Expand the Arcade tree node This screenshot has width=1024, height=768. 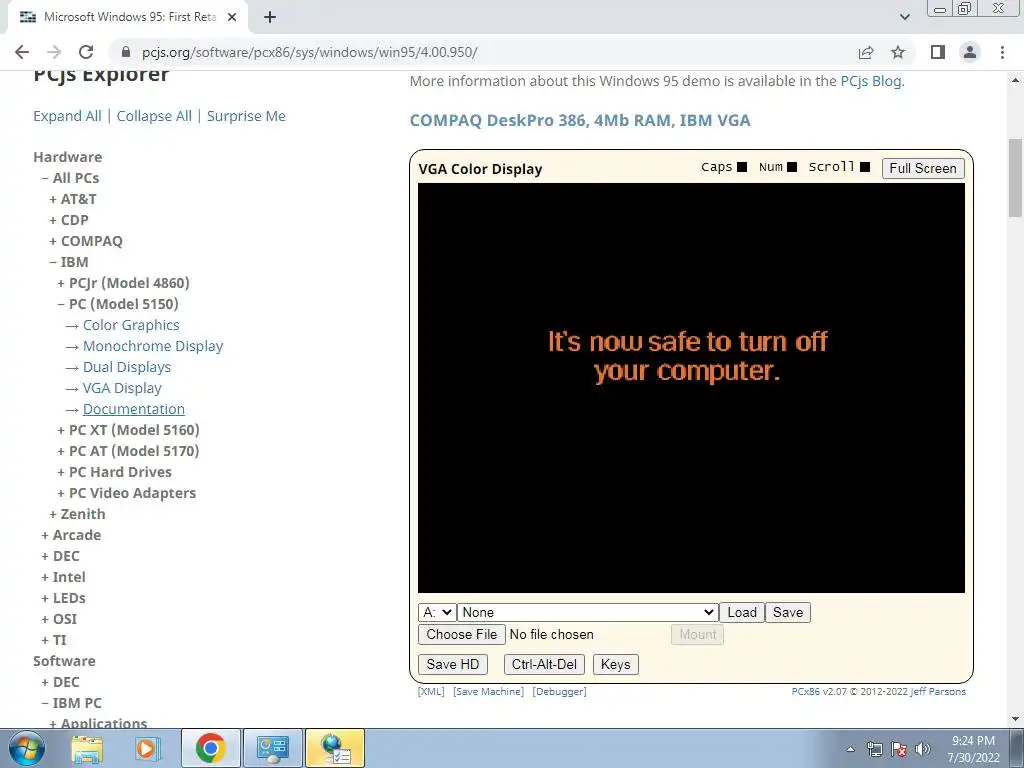tap(71, 535)
